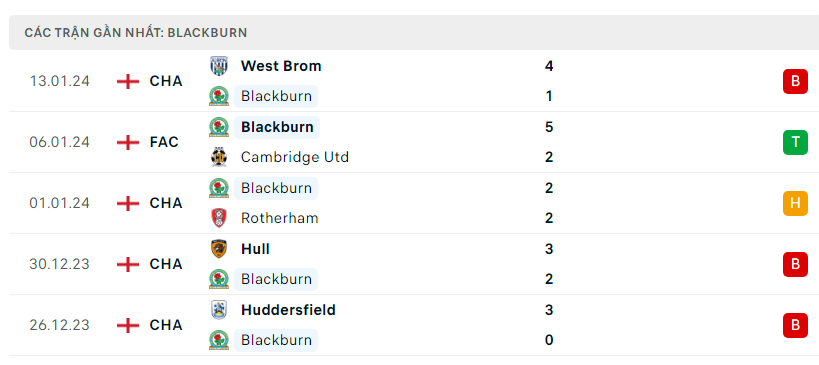The height and width of the screenshot is (365, 819).
Task: Select the FAC competition label
Action: (x=164, y=142)
